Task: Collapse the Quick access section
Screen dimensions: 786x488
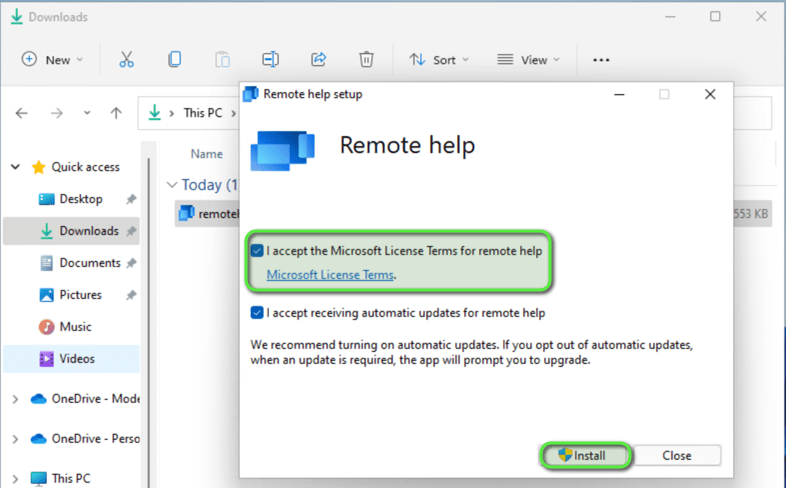Action: tap(14, 167)
